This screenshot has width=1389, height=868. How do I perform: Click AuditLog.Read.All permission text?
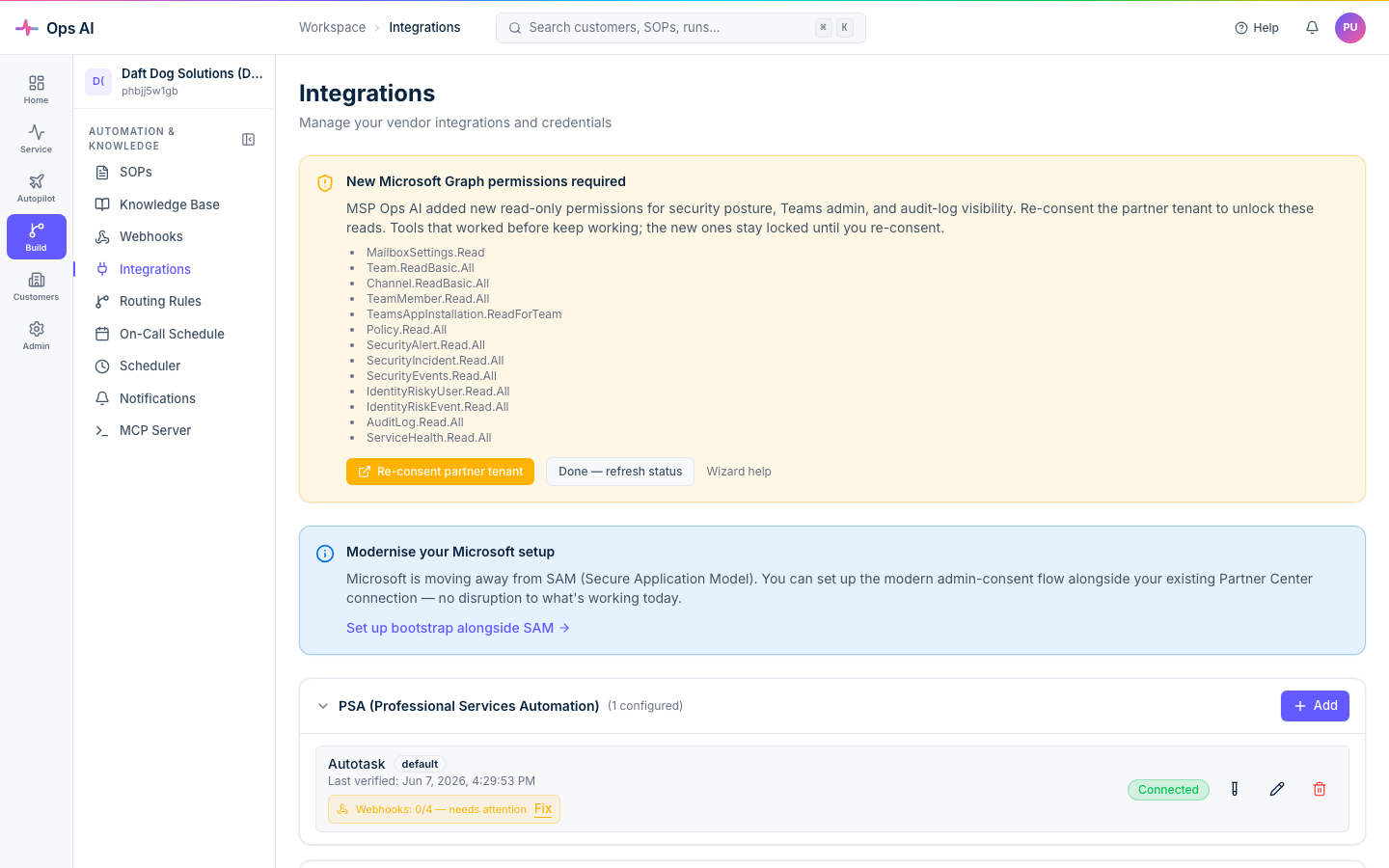tap(415, 422)
